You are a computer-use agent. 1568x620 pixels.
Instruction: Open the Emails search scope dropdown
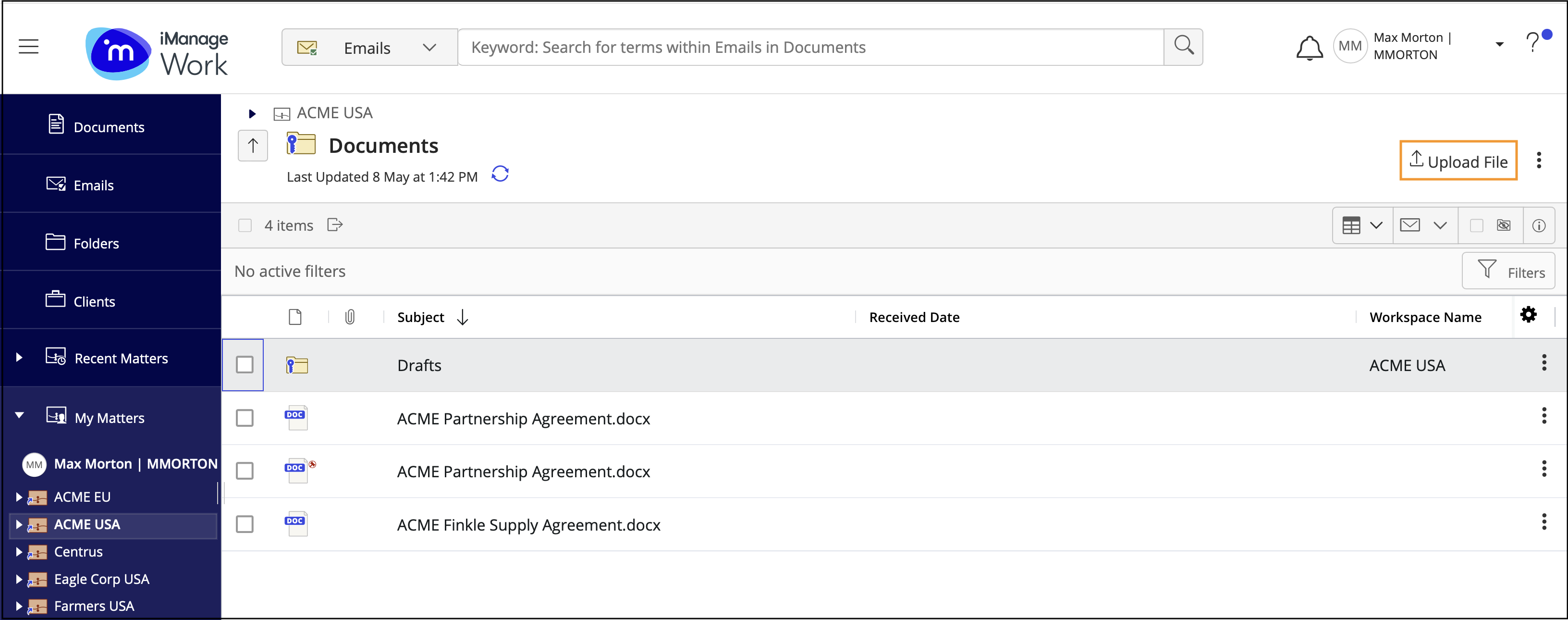tap(369, 48)
